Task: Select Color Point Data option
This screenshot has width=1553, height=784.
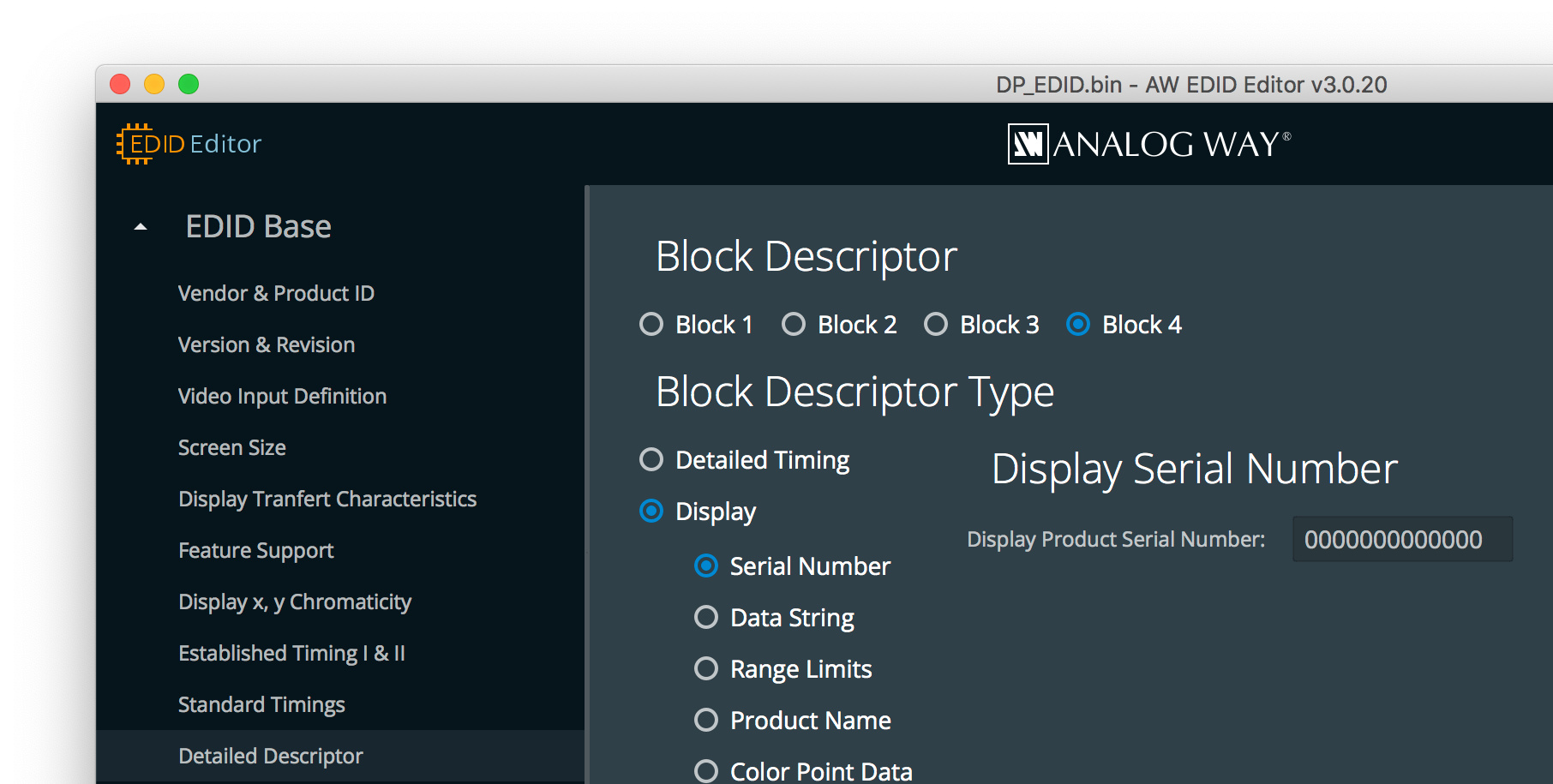Action: [706, 771]
